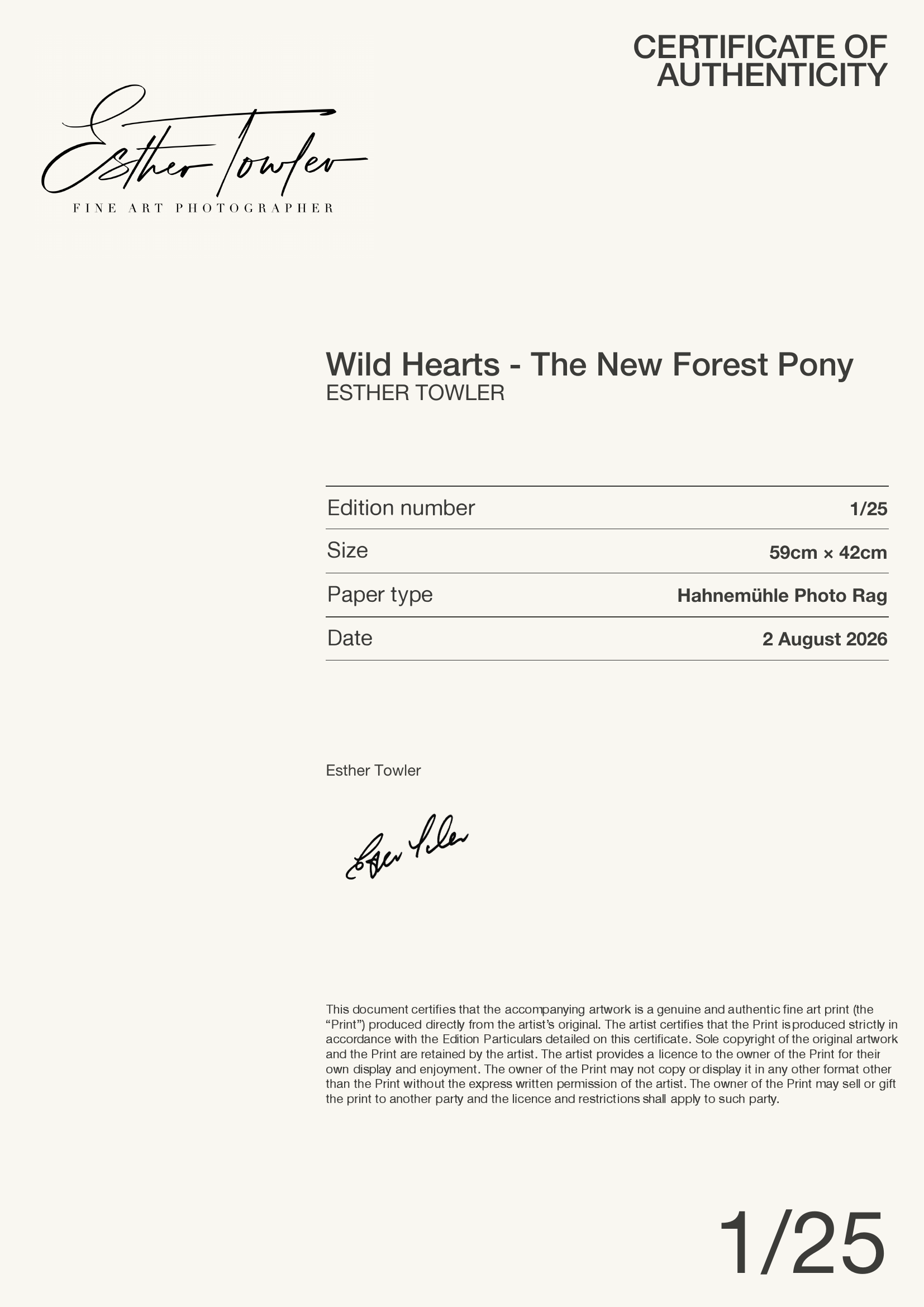The image size is (924, 1307).
Task: Click the handwritten signature below Esther Towler
Action: [x=407, y=847]
